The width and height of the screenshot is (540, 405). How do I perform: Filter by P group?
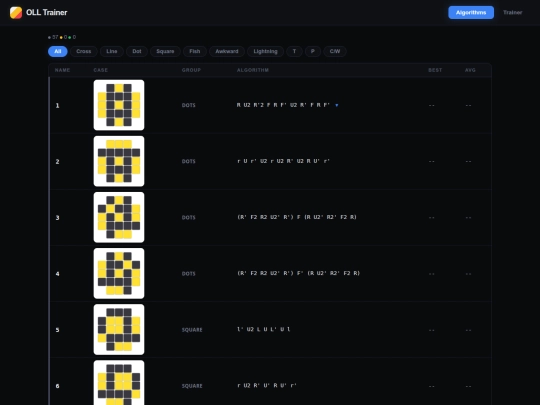tap(313, 51)
